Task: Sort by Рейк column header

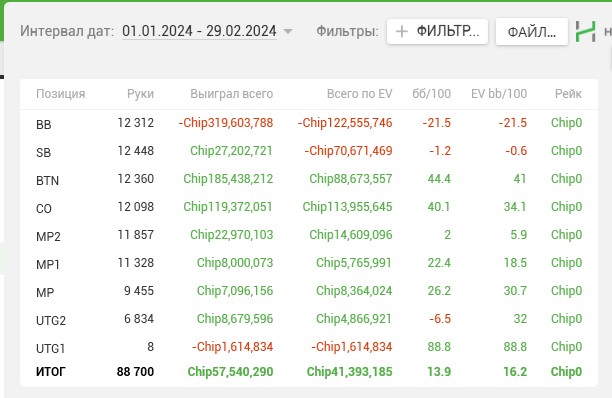Action: pyautogui.click(x=568, y=94)
